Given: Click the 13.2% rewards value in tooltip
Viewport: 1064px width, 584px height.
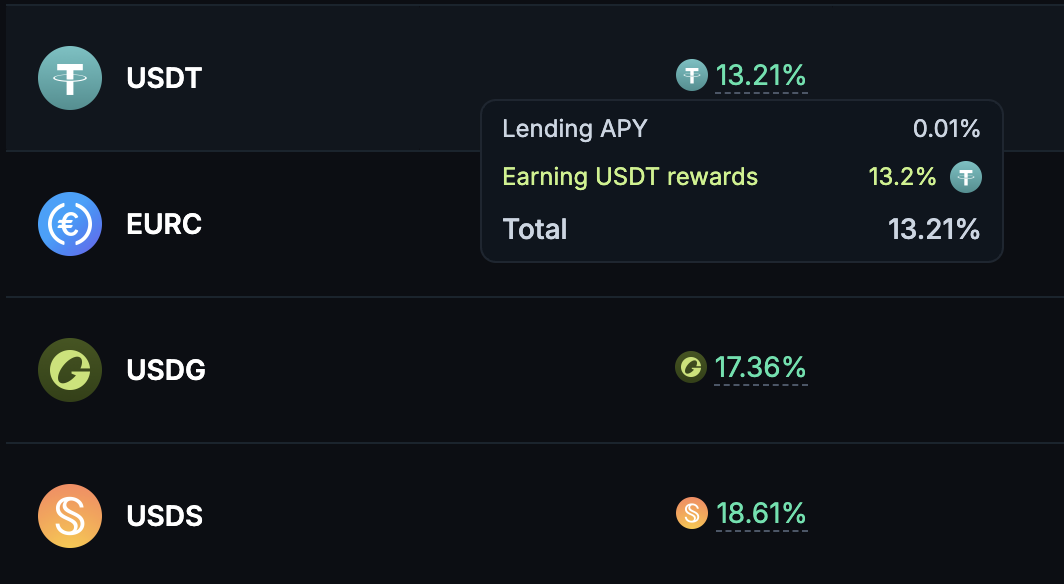Looking at the screenshot, I should click(x=902, y=178).
